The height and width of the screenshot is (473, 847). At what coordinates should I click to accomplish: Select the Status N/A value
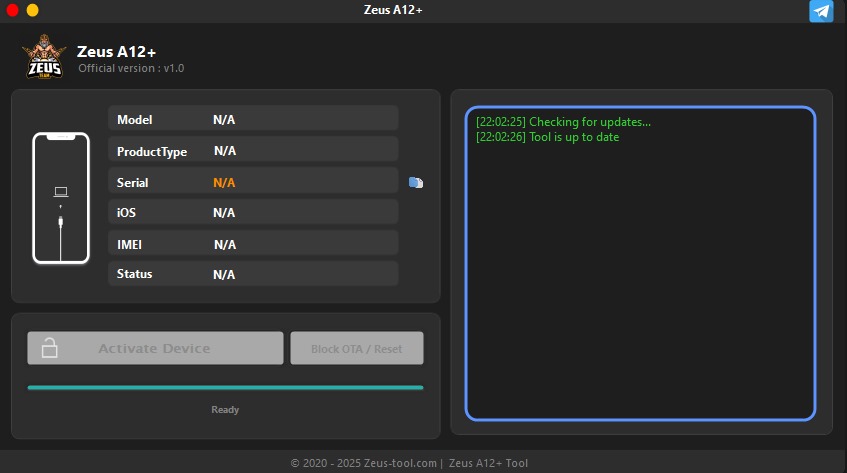tap(224, 274)
